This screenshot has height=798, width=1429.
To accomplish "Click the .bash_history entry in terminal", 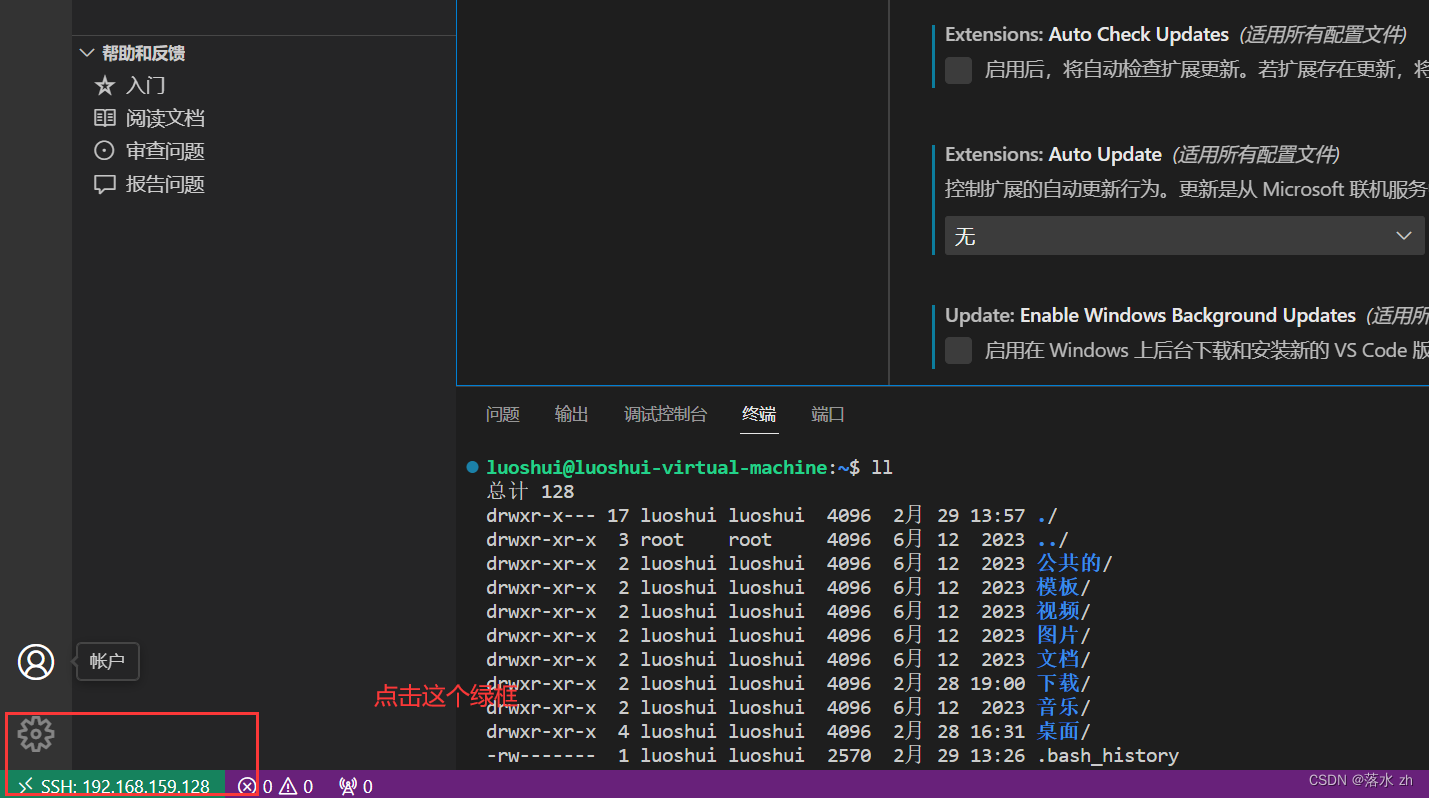I will click(1108, 755).
